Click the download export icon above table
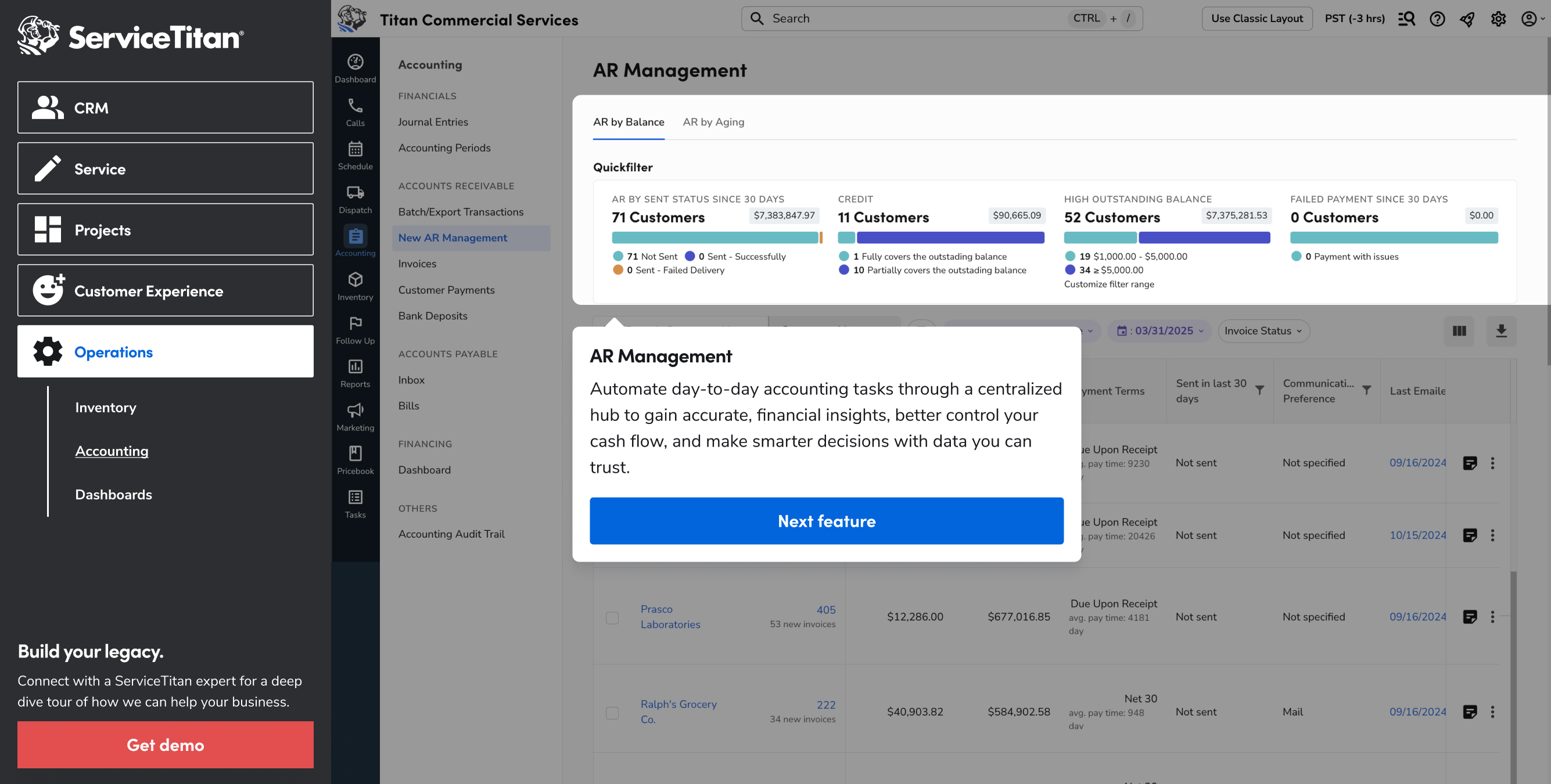The width and height of the screenshot is (1551, 784). click(x=1501, y=330)
